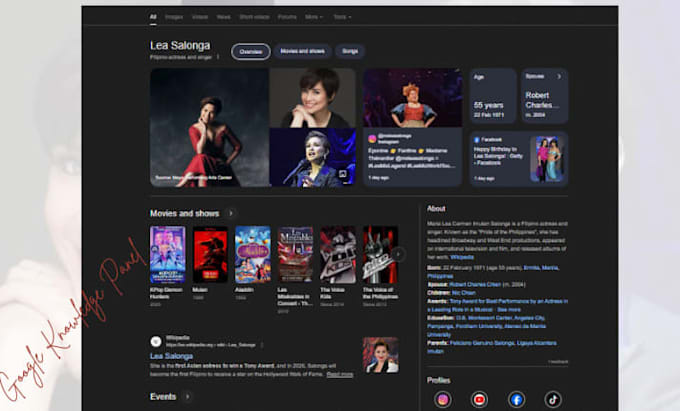The height and width of the screenshot is (411, 680).
Task: Switch to the Short videos tab
Action: click(254, 17)
